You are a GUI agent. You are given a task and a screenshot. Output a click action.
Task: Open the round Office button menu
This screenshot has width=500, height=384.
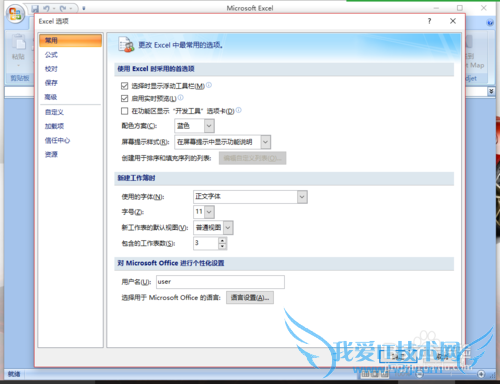[15, 14]
